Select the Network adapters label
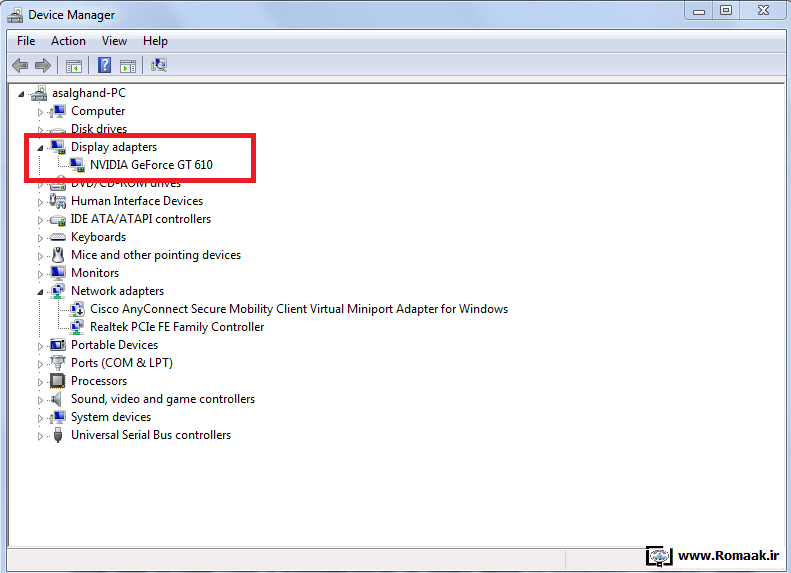Viewport: 791px width, 573px height. coord(118,291)
